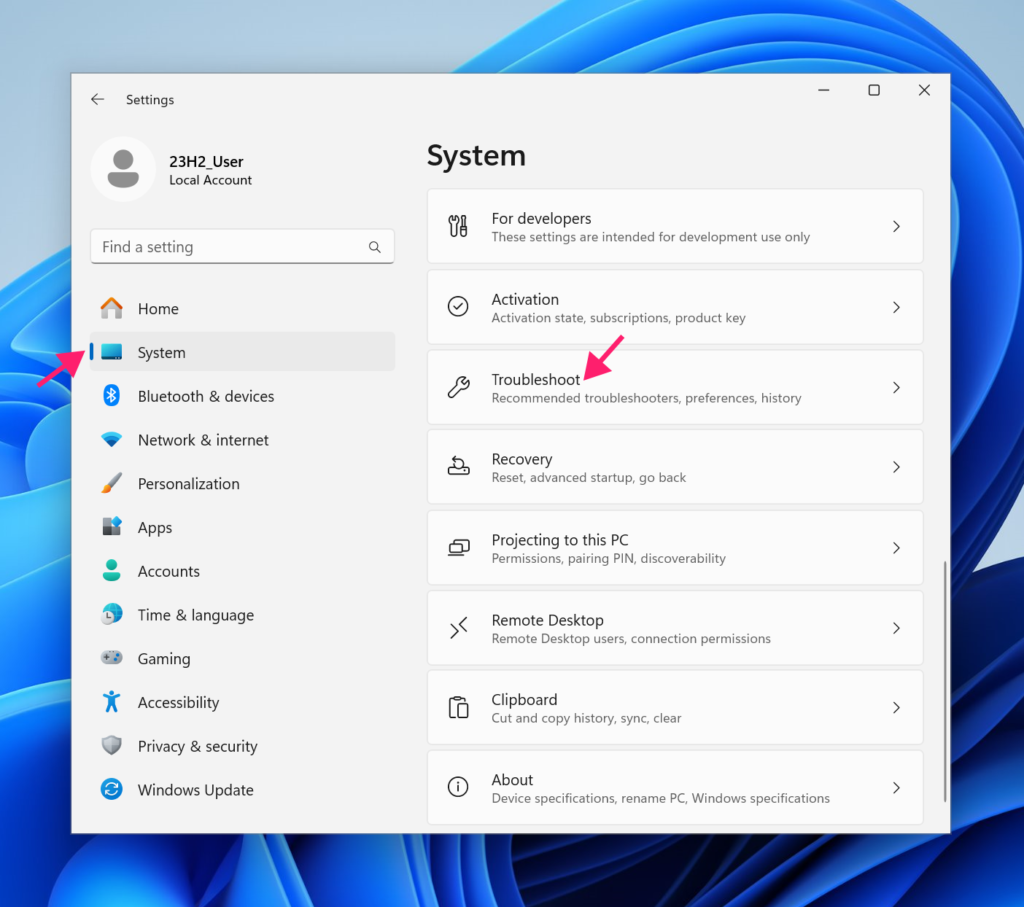Viewport: 1024px width, 907px height.
Task: Open the Troubleshoot title text
Action: tap(536, 379)
